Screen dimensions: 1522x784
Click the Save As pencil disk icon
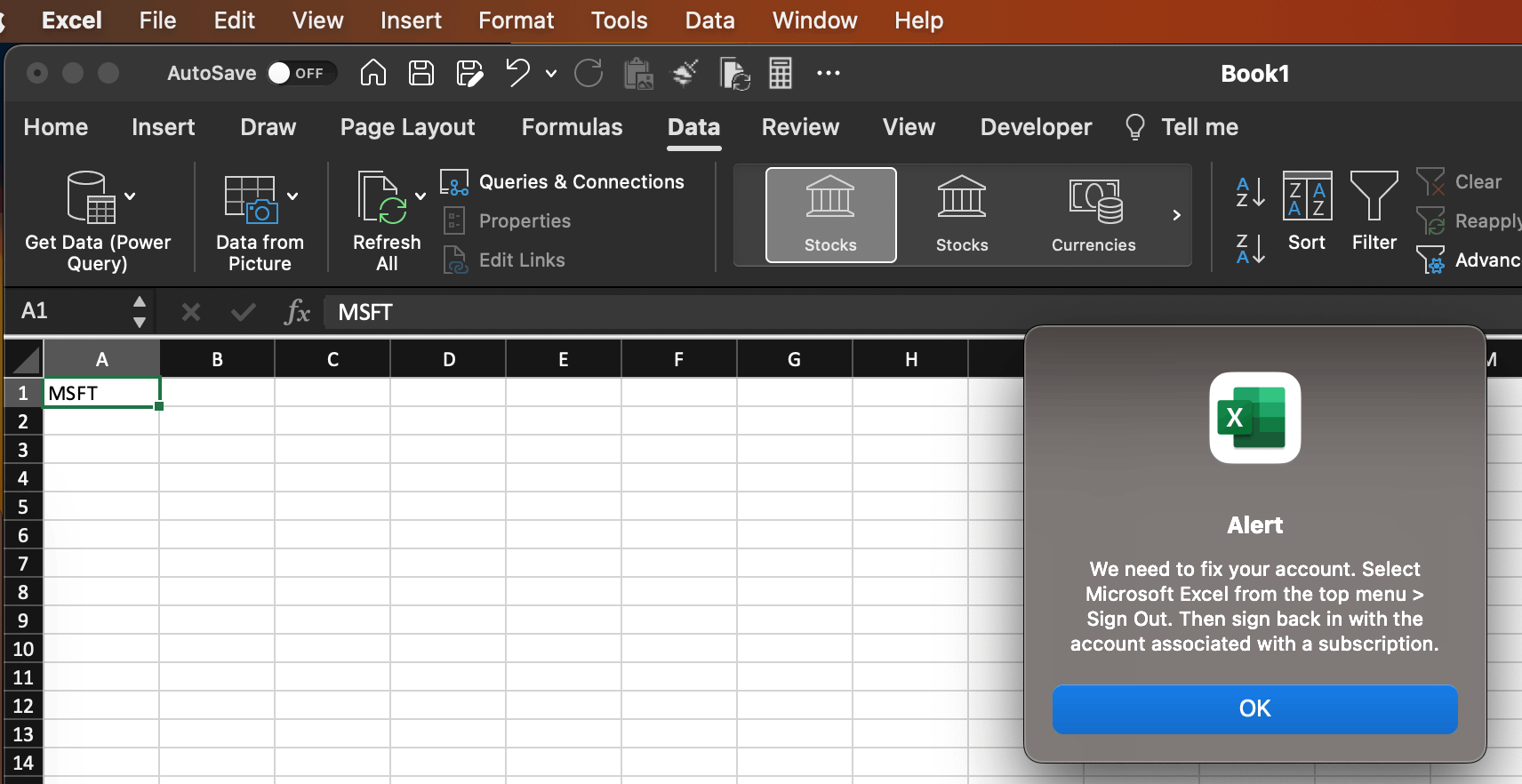pyautogui.click(x=469, y=73)
